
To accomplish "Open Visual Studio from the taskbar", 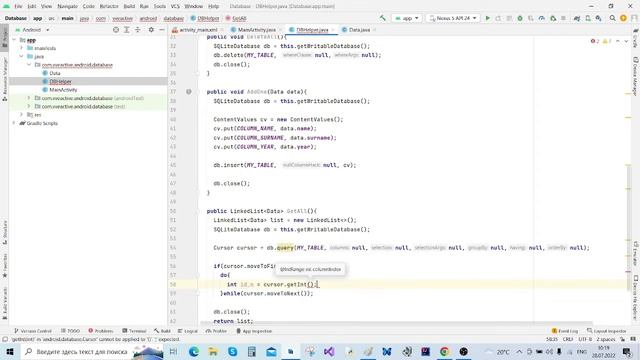I will click(329, 351).
